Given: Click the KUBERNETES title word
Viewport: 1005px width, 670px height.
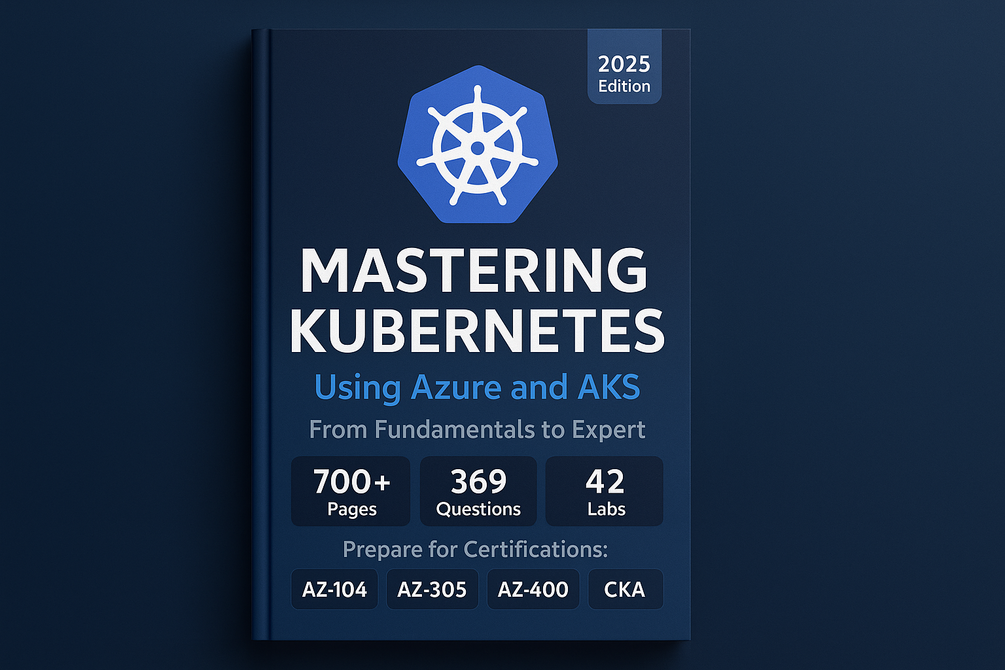Looking at the screenshot, I should pos(477,331).
